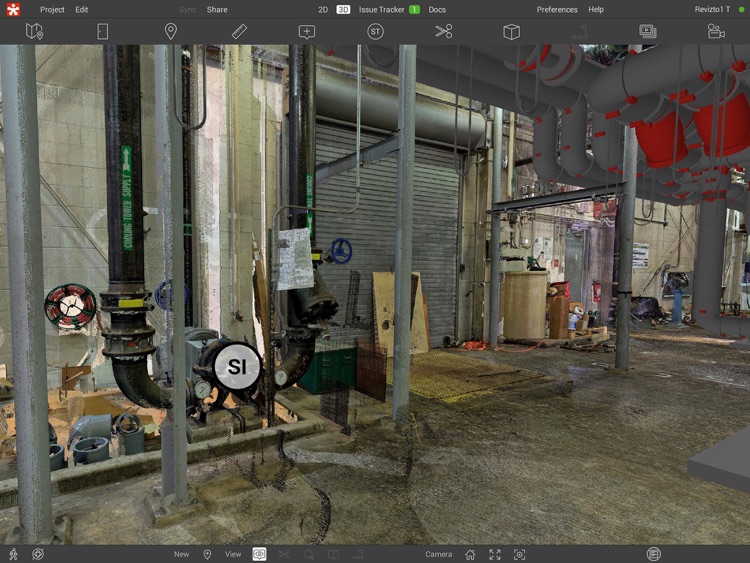
Task: Open the sheets door icon tool
Action: [102, 32]
